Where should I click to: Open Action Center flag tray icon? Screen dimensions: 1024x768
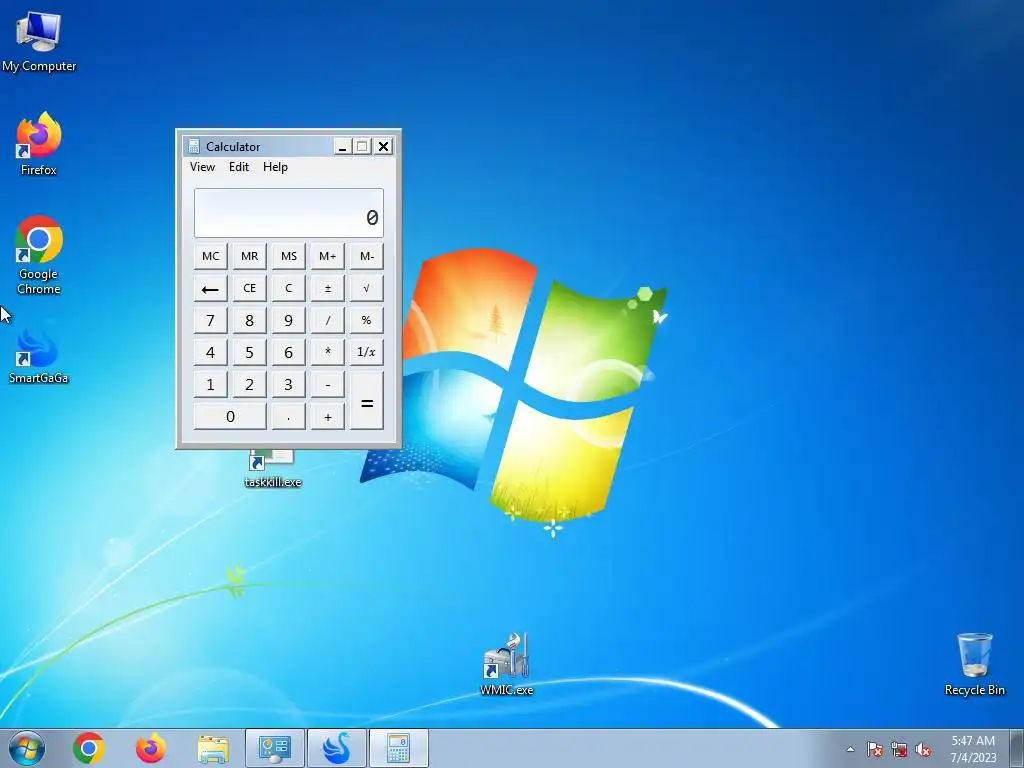pos(874,749)
